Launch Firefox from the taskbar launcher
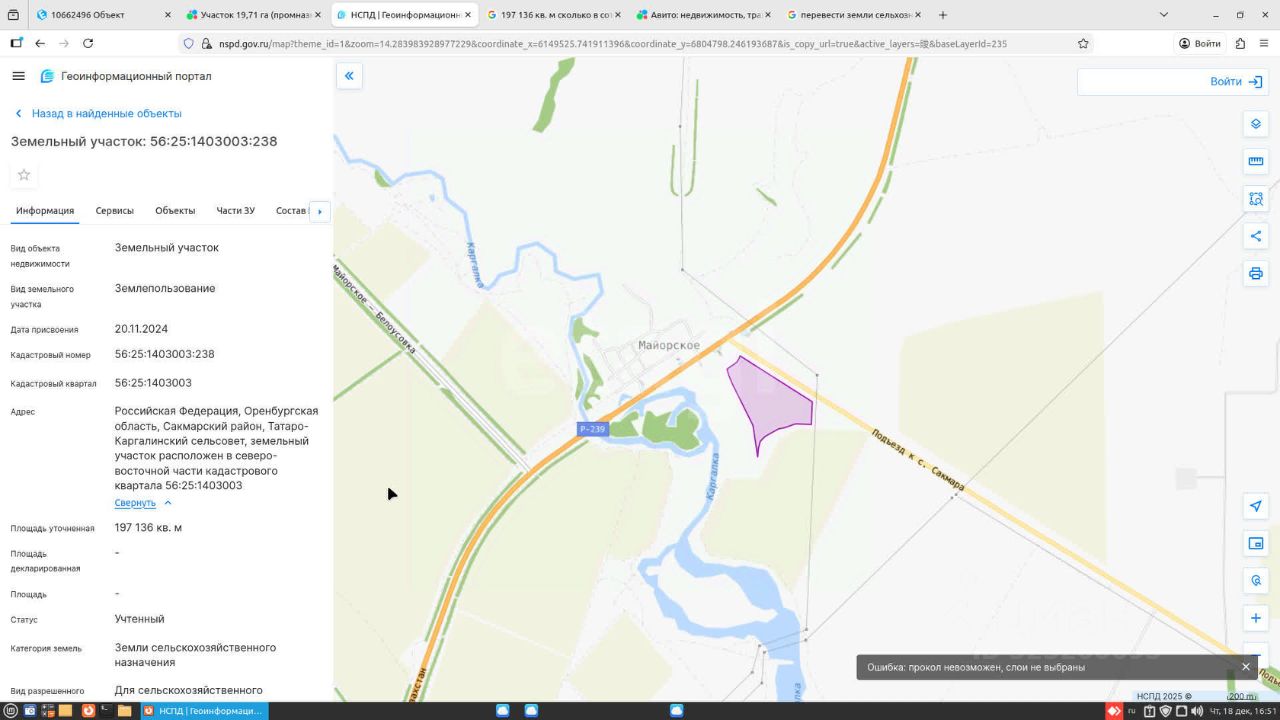The width and height of the screenshot is (1280, 720). [88, 711]
